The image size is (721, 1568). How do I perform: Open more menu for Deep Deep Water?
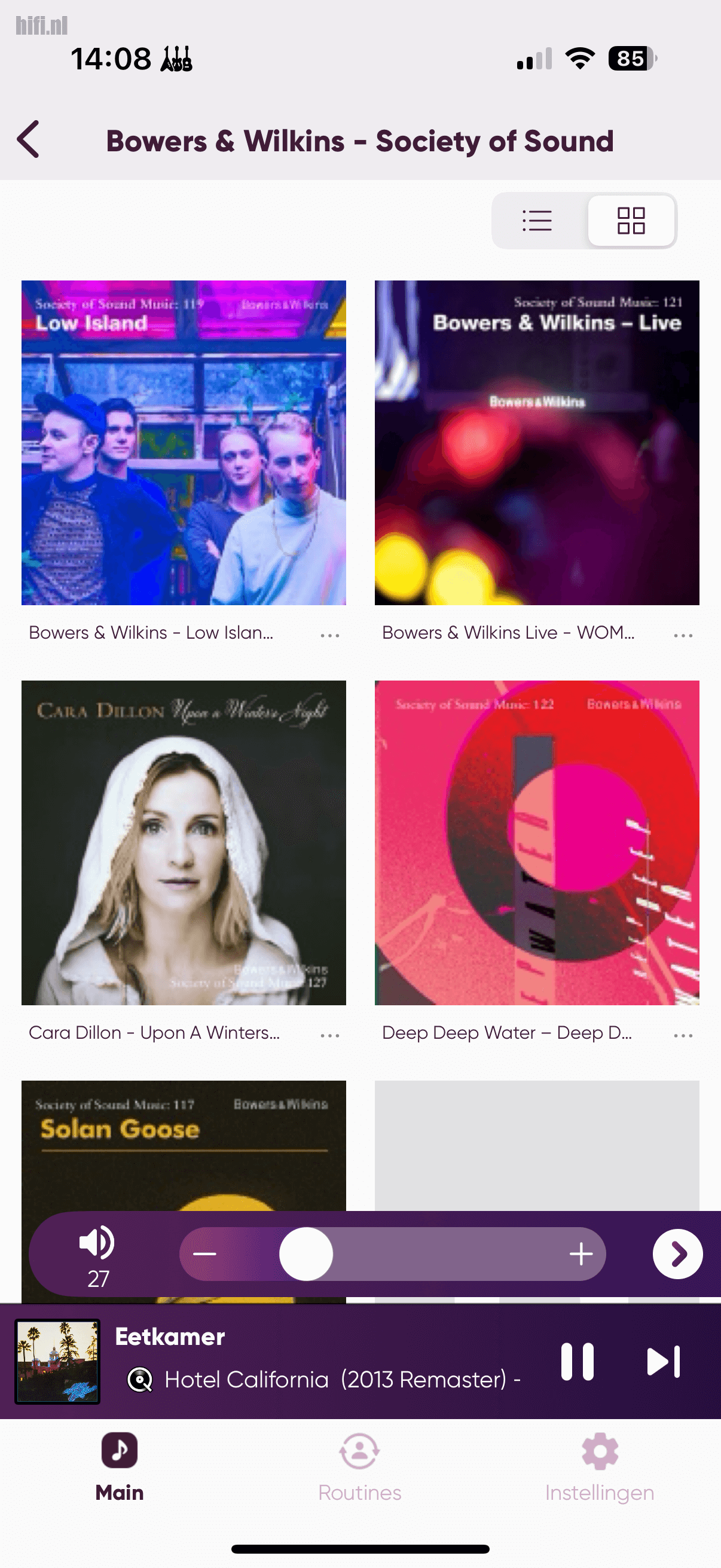[x=683, y=1035]
